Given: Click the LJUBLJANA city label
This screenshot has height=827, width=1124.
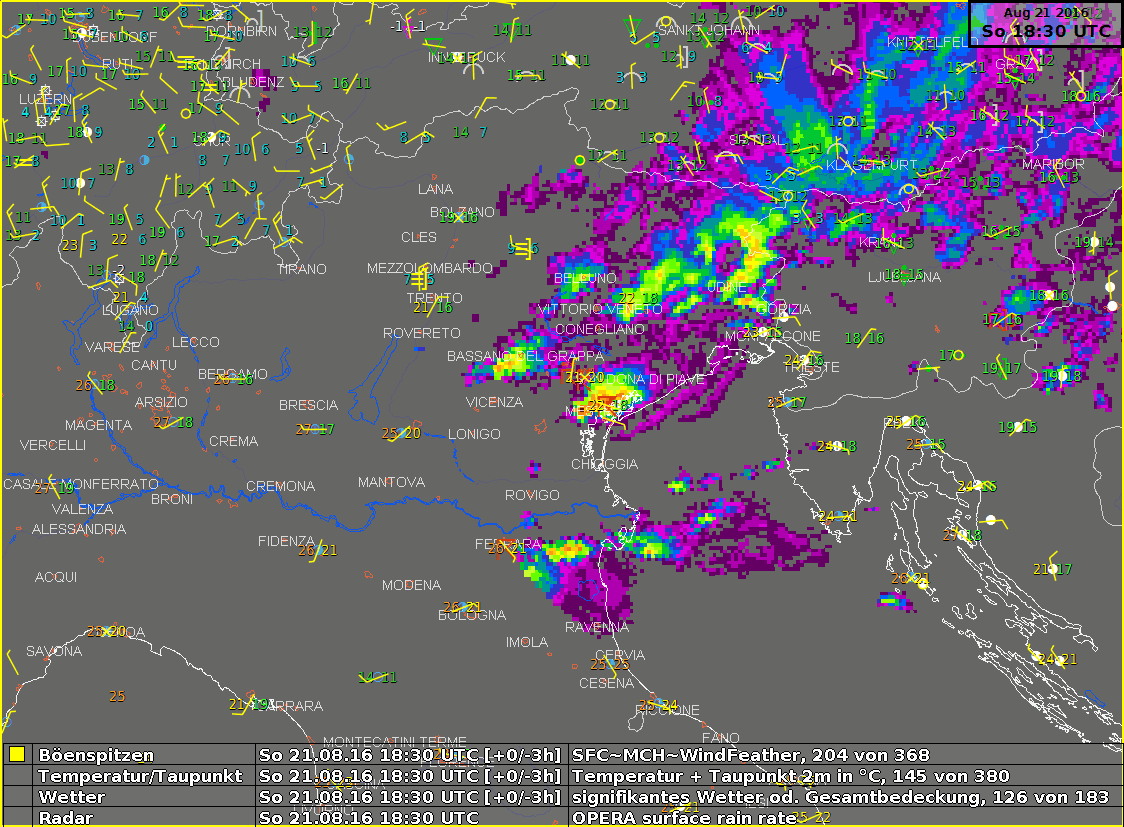Looking at the screenshot, I should coord(904,277).
